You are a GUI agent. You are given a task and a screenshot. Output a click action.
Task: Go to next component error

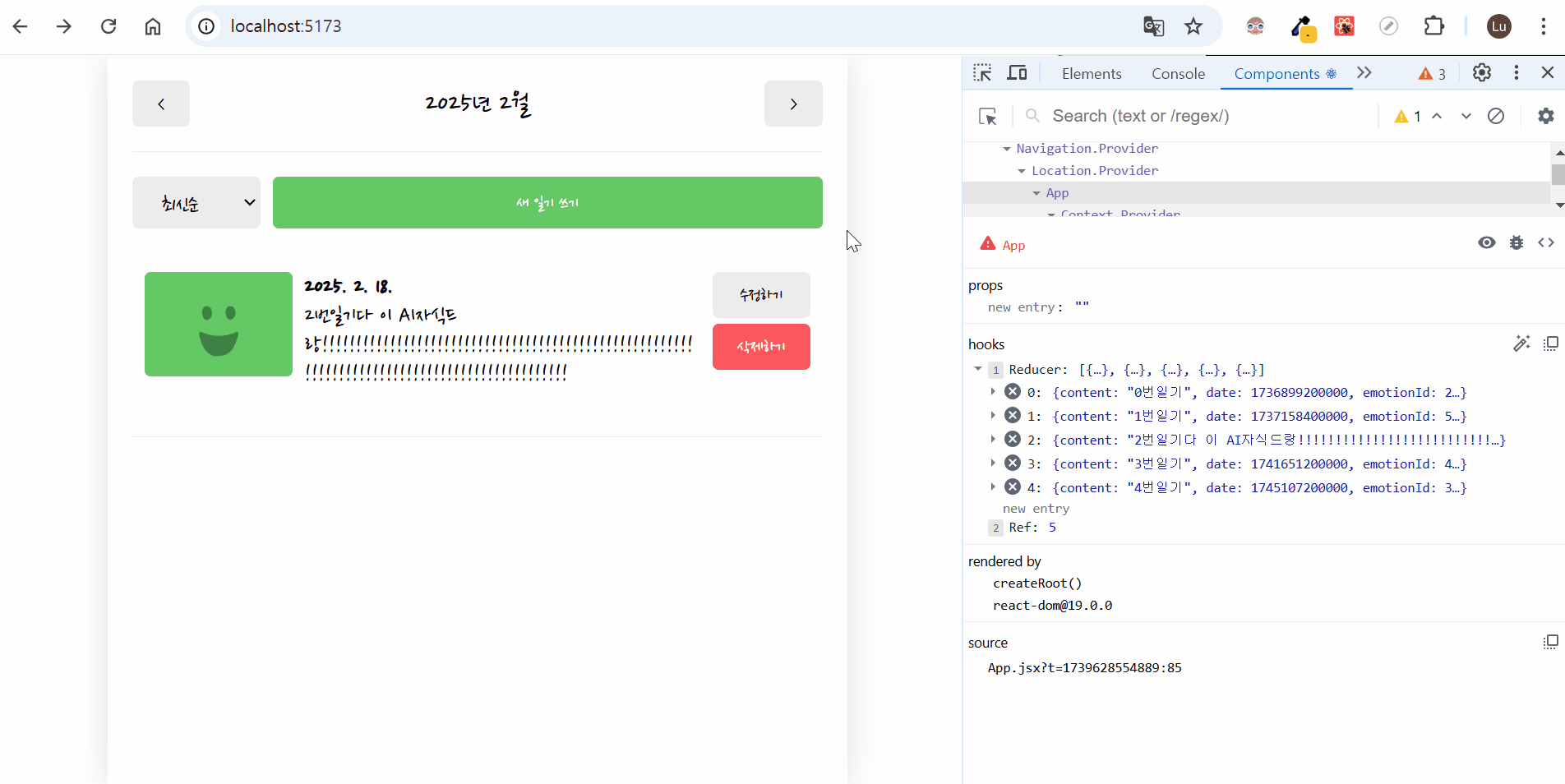tap(1466, 116)
